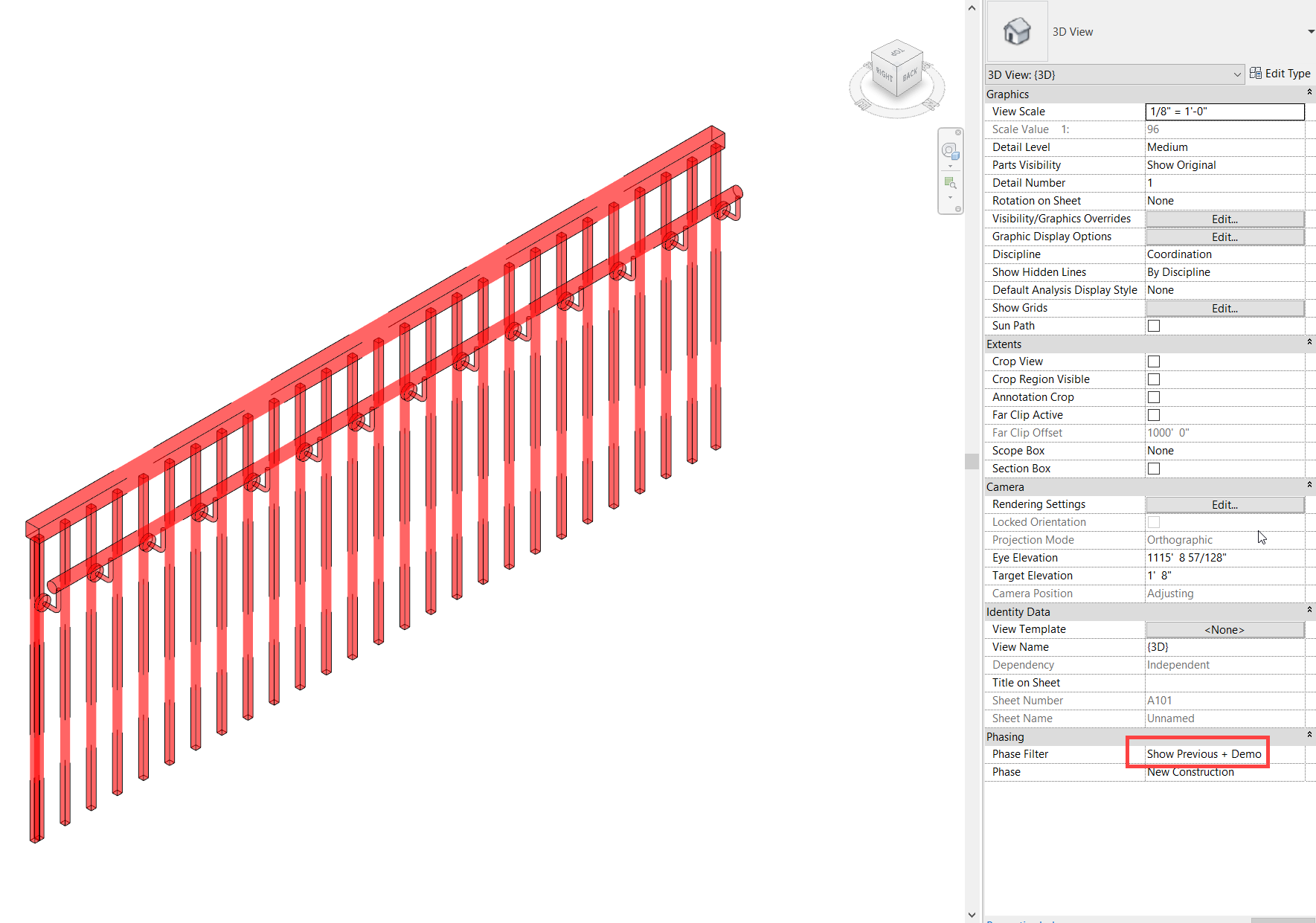The width and height of the screenshot is (1316, 923).
Task: Click the Top face of the ViewCube
Action: click(x=897, y=52)
